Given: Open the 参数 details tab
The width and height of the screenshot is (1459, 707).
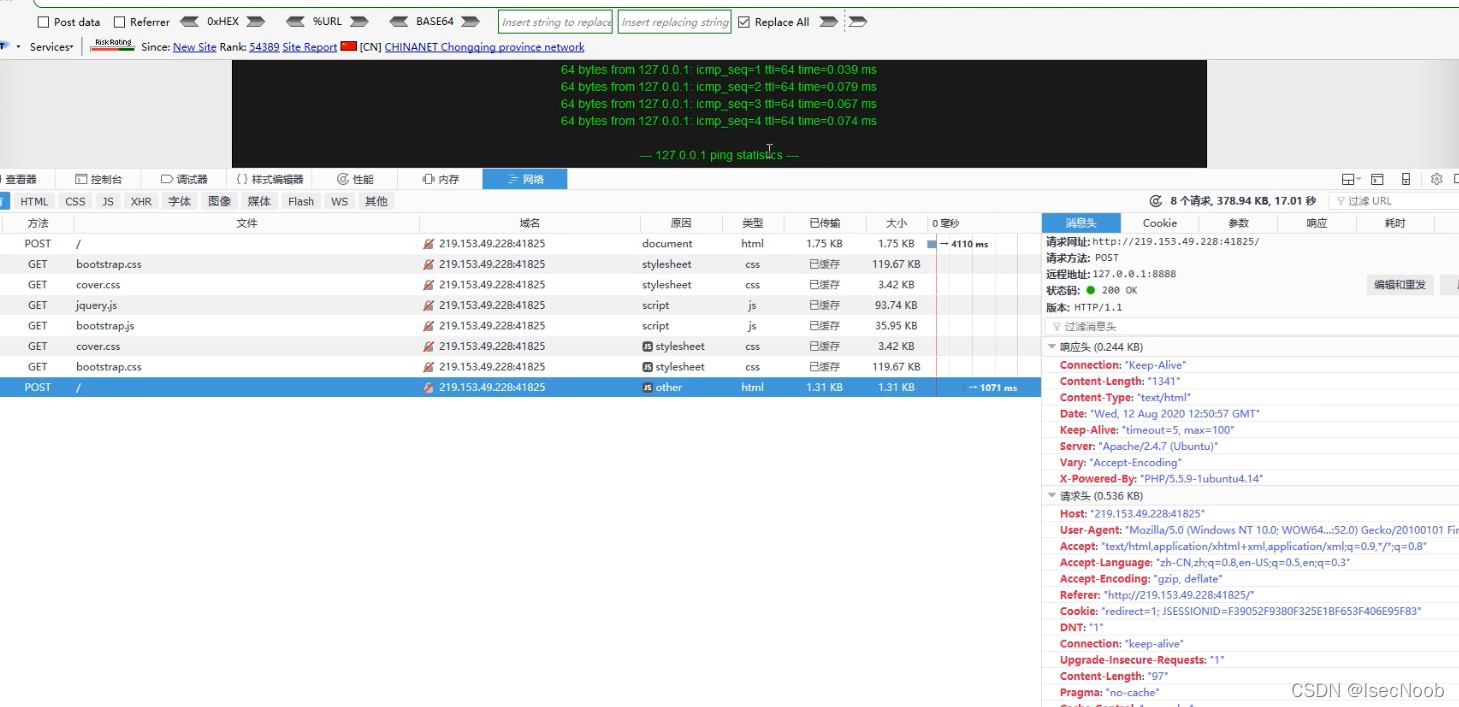Looking at the screenshot, I should coord(1238,223).
